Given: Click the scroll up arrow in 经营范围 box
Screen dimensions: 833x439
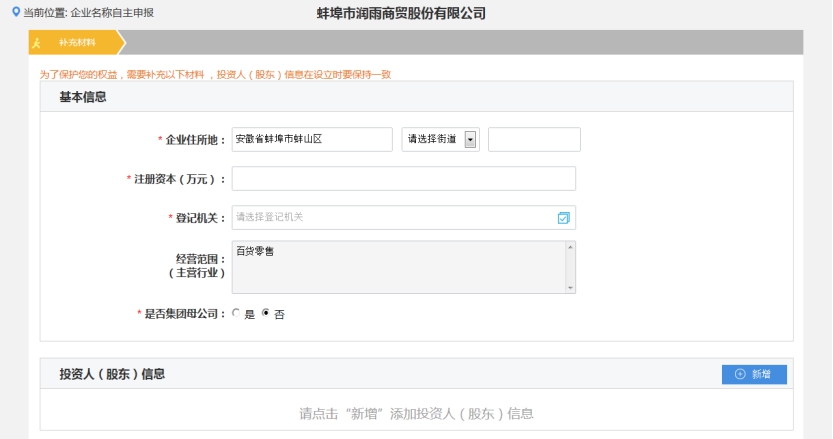Looking at the screenshot, I should (570, 247).
